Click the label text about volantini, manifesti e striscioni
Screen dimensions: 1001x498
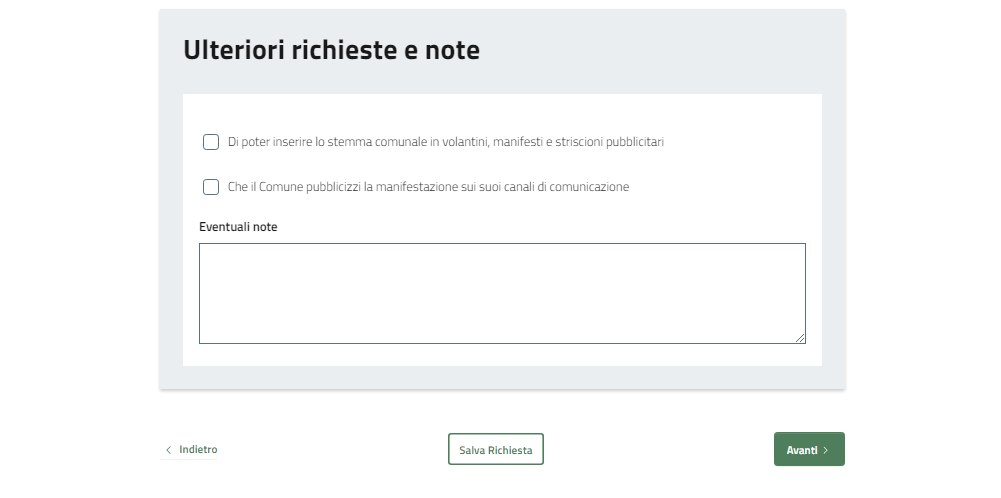[x=446, y=142]
